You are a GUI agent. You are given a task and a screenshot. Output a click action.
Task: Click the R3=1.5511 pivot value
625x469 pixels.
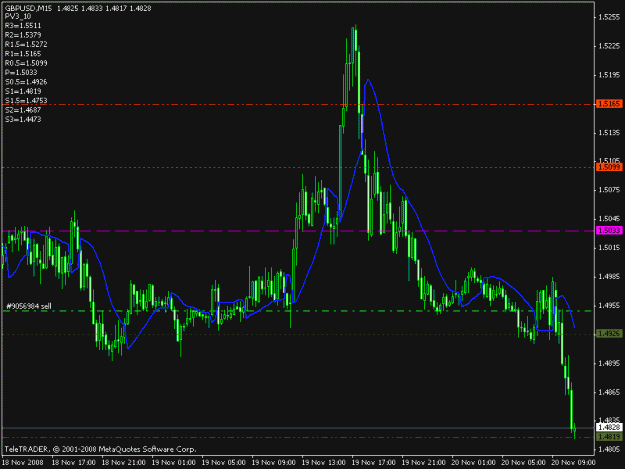[23, 26]
